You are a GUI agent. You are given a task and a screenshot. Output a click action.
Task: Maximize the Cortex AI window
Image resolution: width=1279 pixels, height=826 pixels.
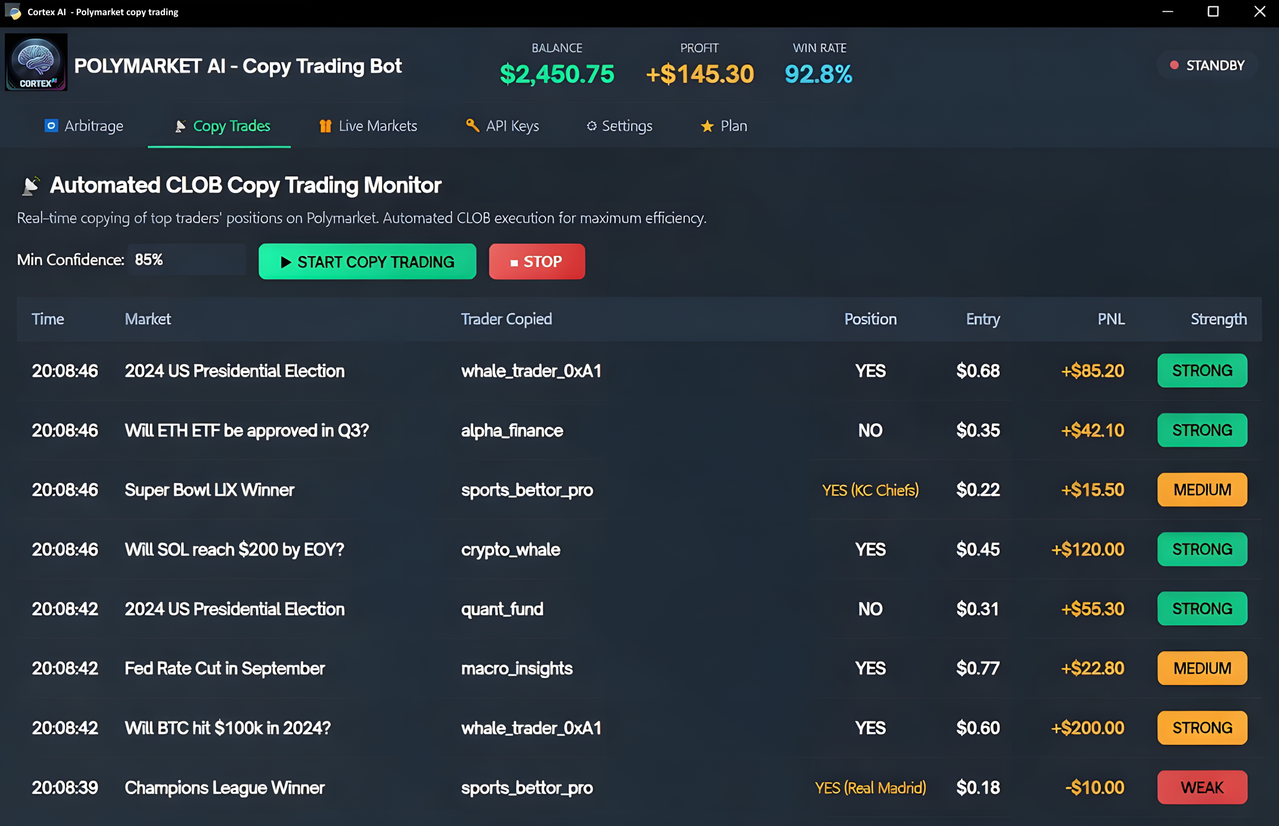click(x=1213, y=12)
